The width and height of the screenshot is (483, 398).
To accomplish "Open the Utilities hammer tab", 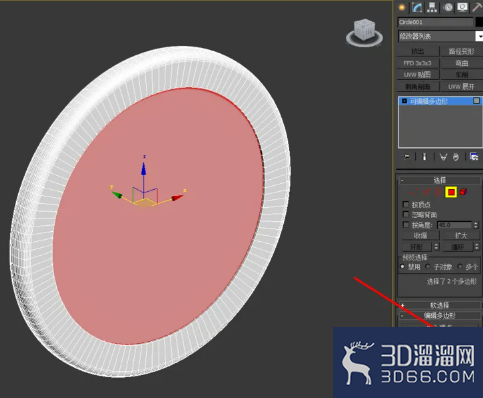I will coord(477,7).
